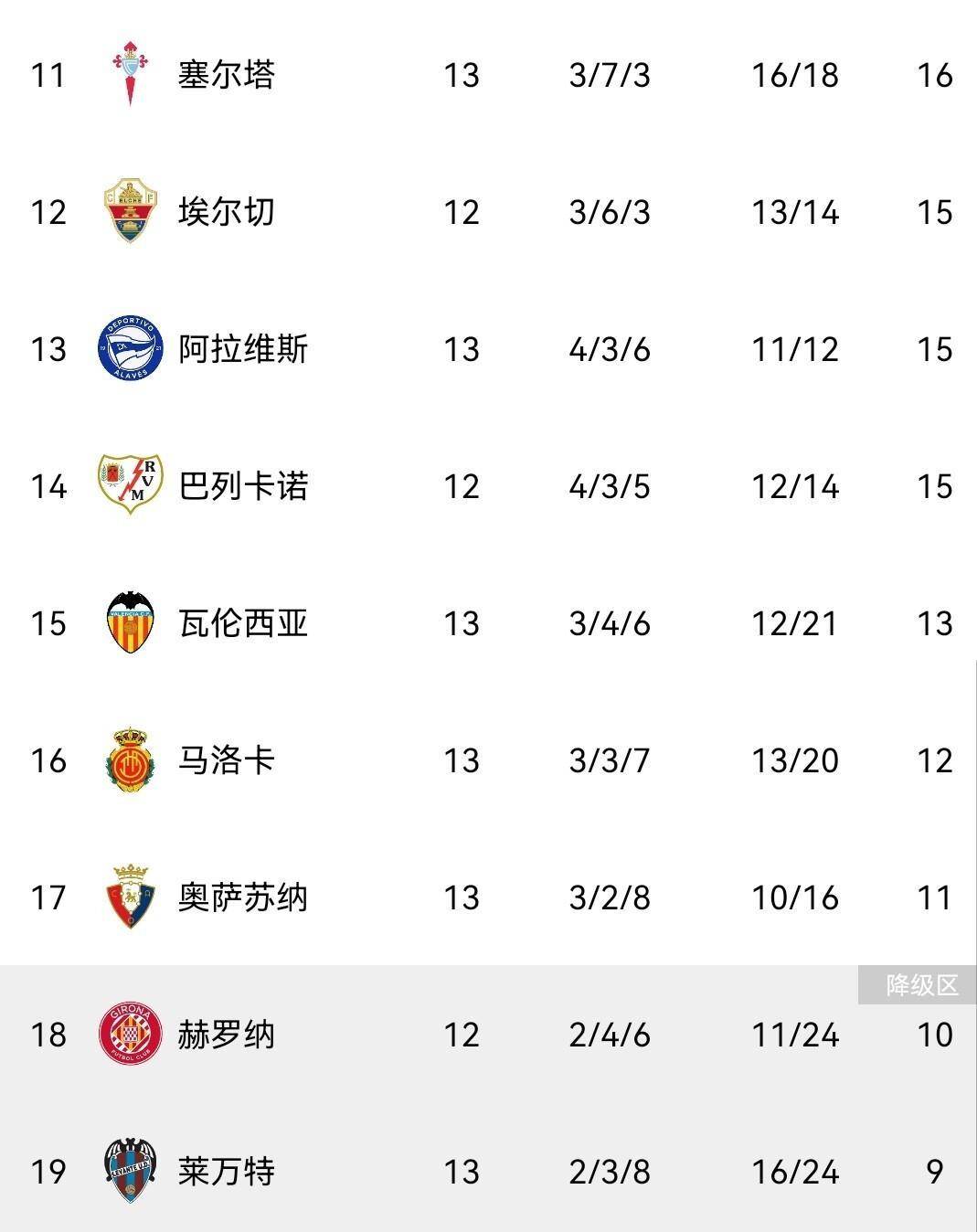Click 赫罗纳's goal record 11/24
This screenshot has width=977, height=1232.
794,1035
